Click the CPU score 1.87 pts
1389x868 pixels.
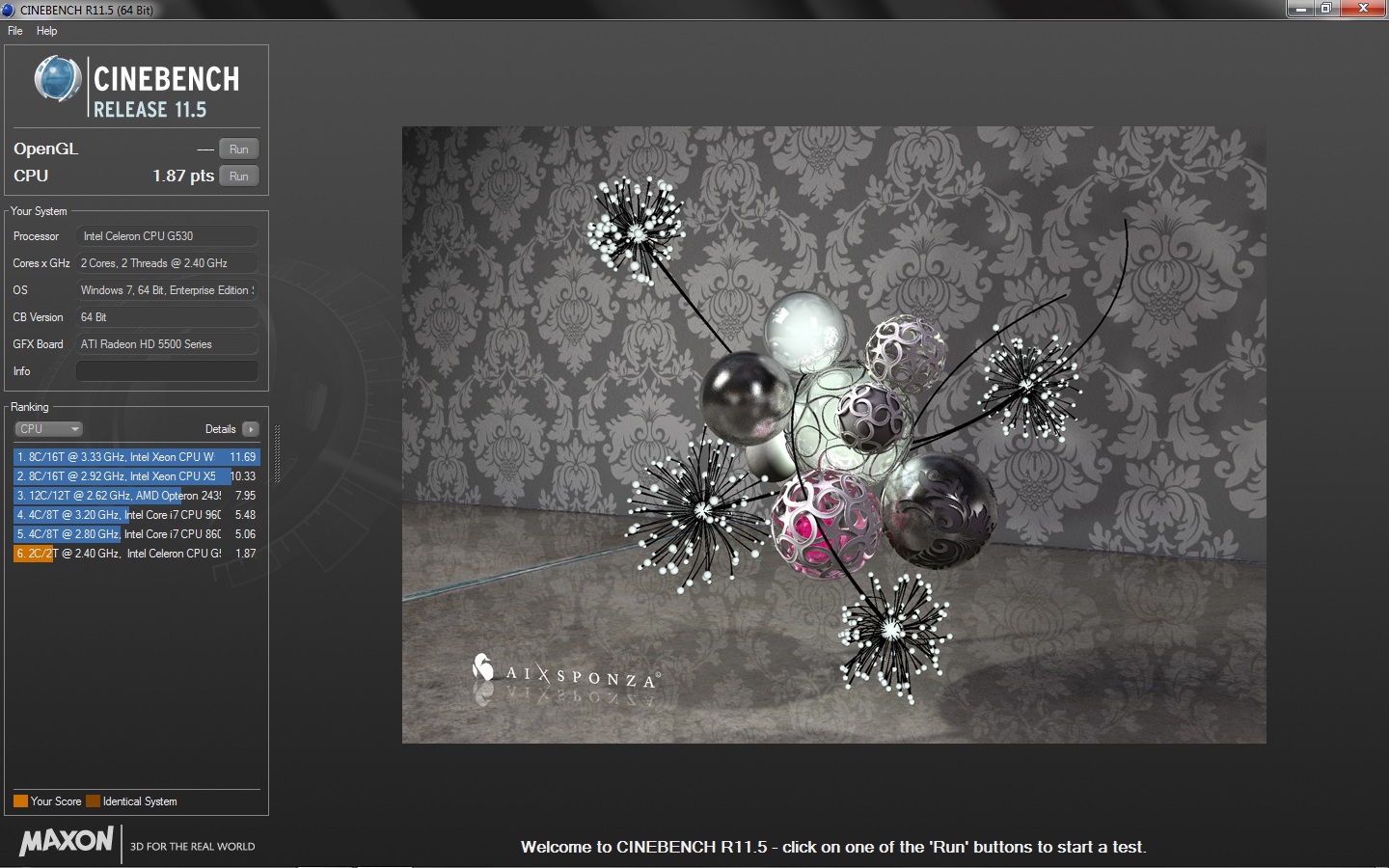coord(183,176)
